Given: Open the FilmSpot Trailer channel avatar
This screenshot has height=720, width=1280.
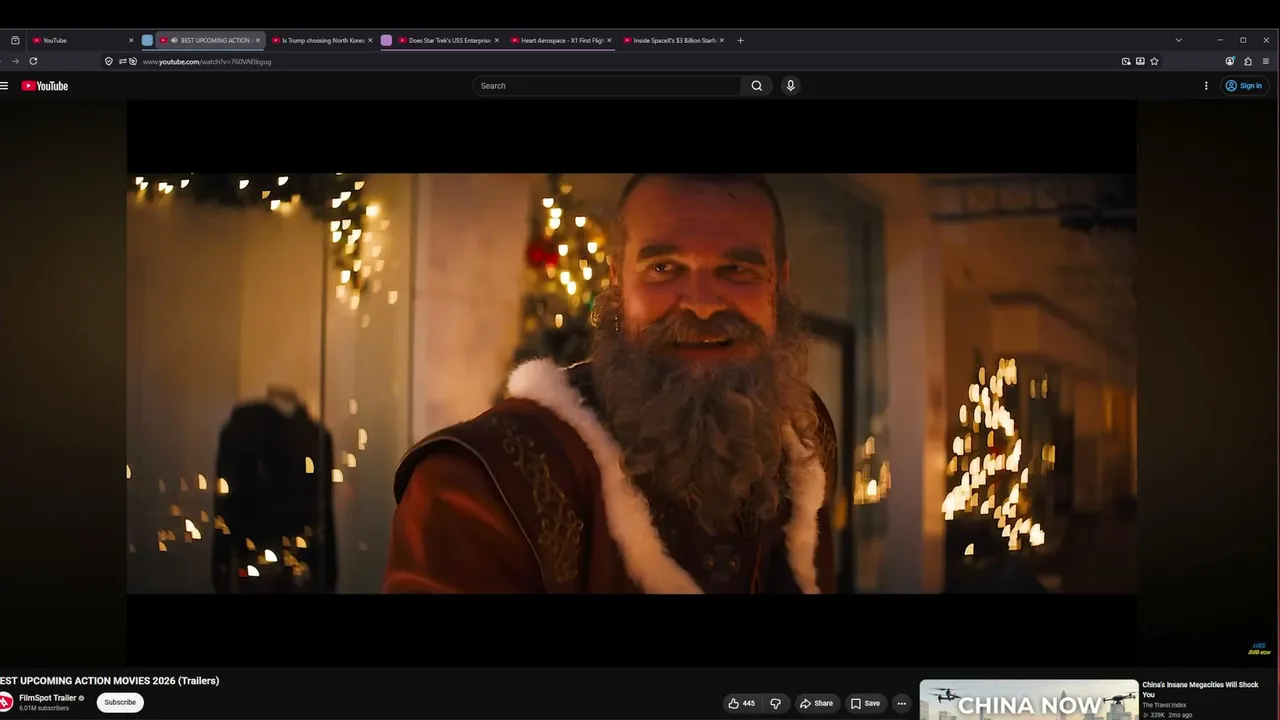Looking at the screenshot, I should tap(5, 702).
